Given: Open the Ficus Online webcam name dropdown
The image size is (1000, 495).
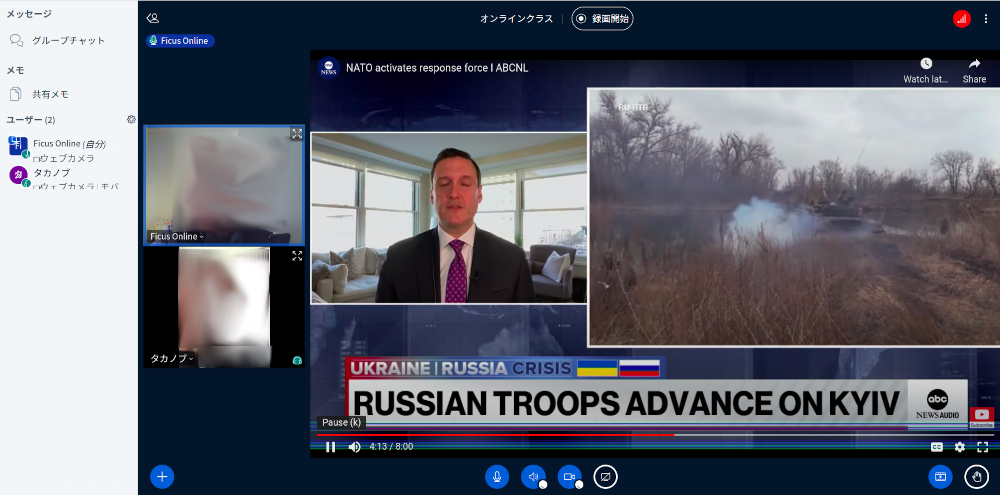Looking at the screenshot, I should pyautogui.click(x=177, y=237).
